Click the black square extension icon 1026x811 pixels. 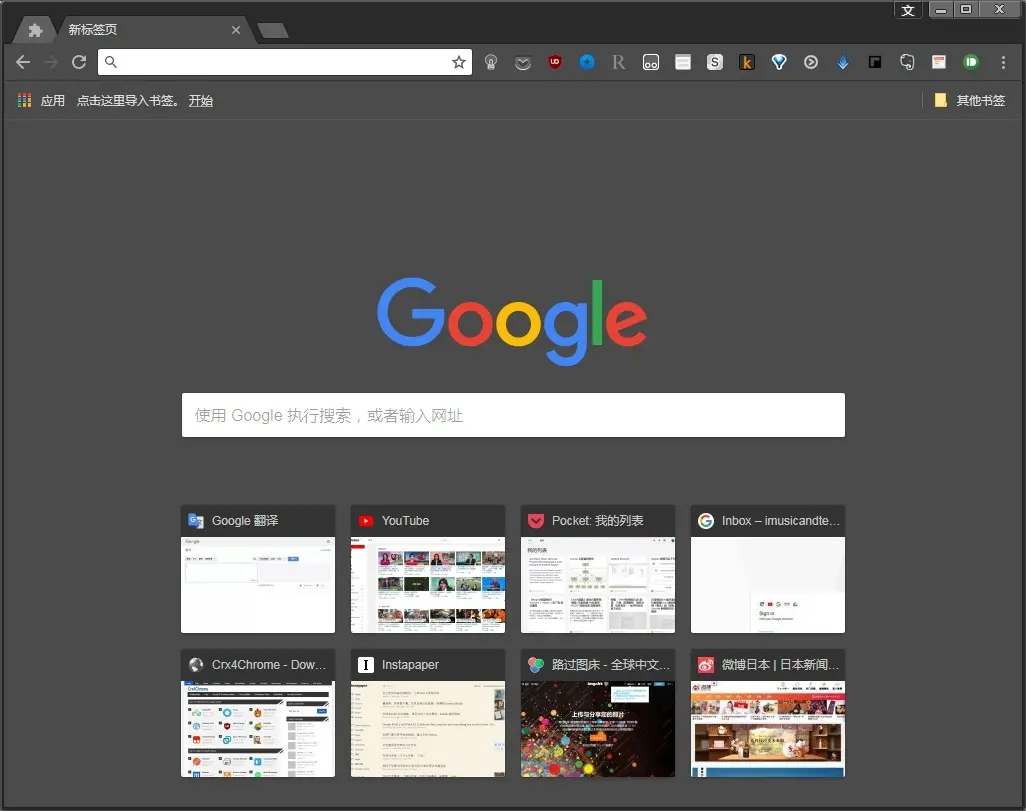point(875,62)
